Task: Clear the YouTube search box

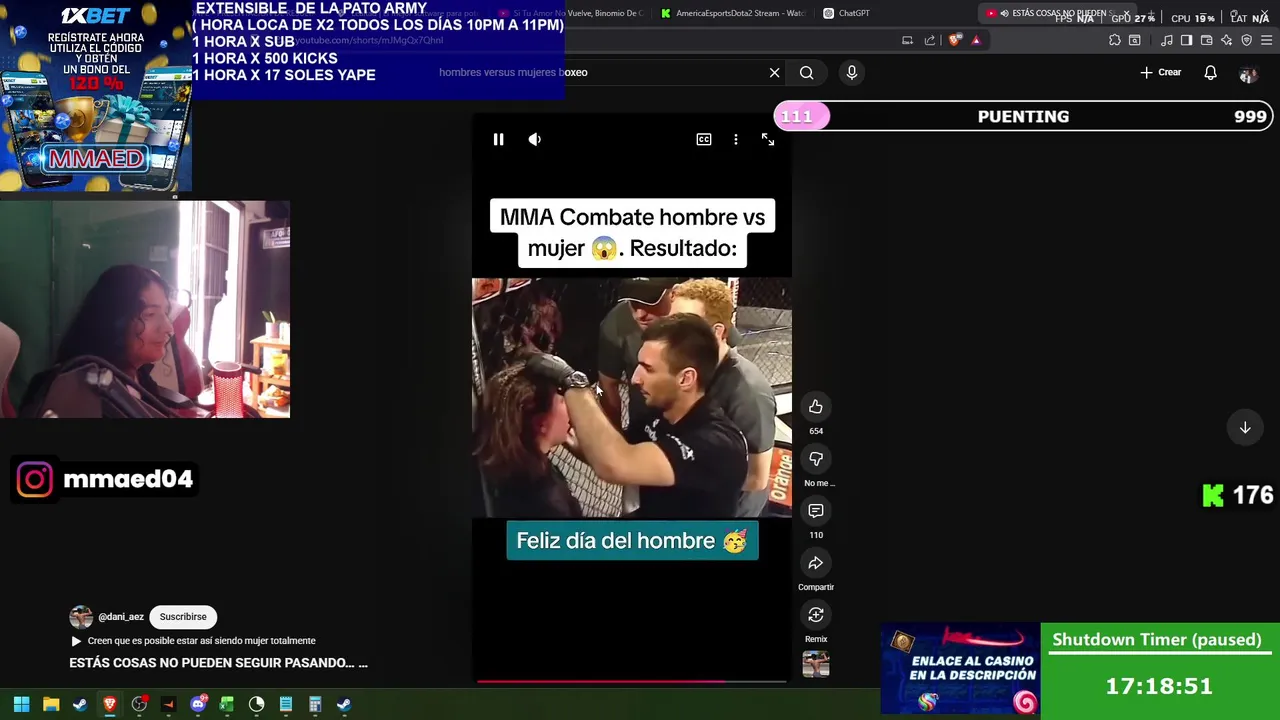Action: pyautogui.click(x=774, y=73)
